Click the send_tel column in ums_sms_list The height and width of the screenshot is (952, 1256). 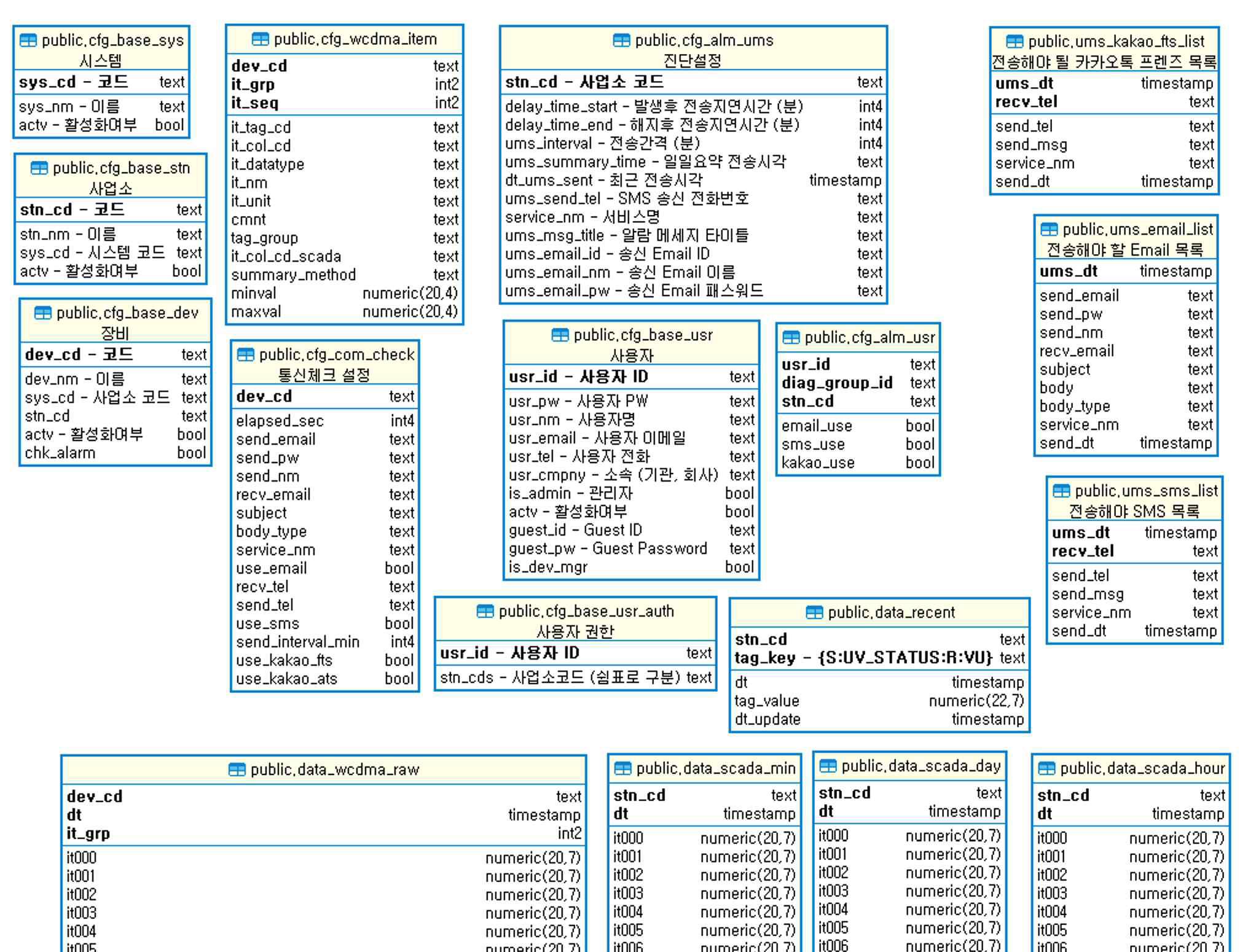click(x=1135, y=576)
